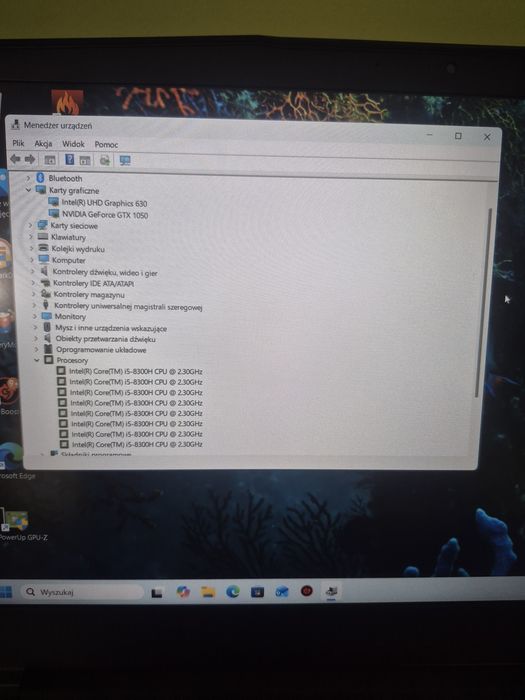Click the Device Manager taskbar icon

coord(331,592)
